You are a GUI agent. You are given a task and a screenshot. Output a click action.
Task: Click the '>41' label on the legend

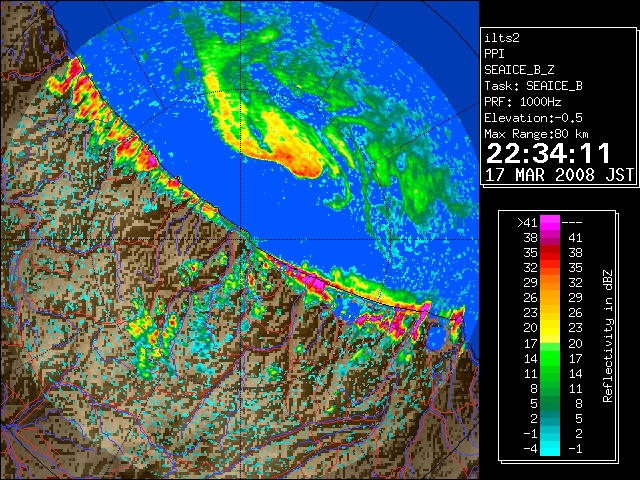pos(527,222)
